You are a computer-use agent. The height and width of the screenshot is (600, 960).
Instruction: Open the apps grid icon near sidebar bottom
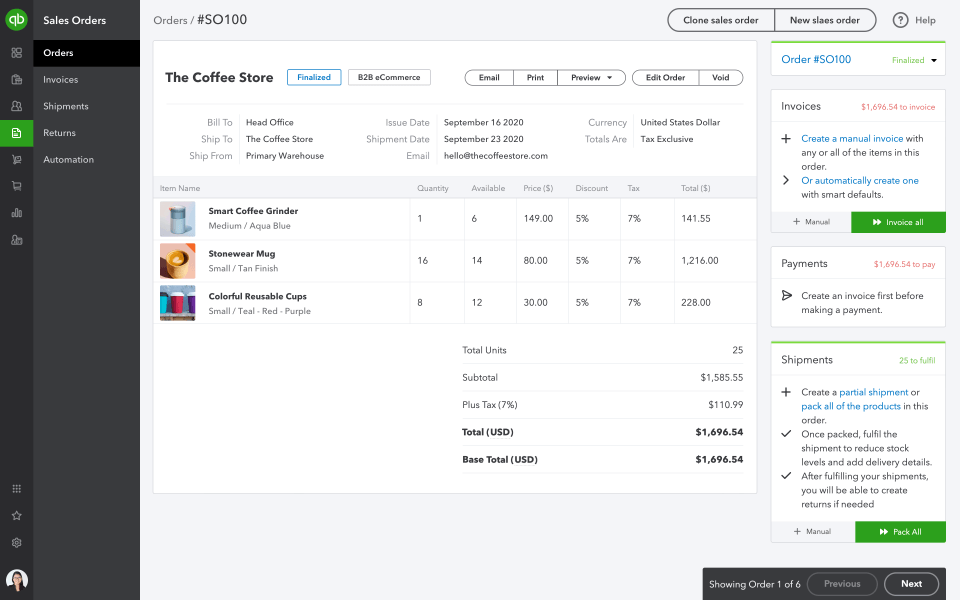[x=16, y=489]
